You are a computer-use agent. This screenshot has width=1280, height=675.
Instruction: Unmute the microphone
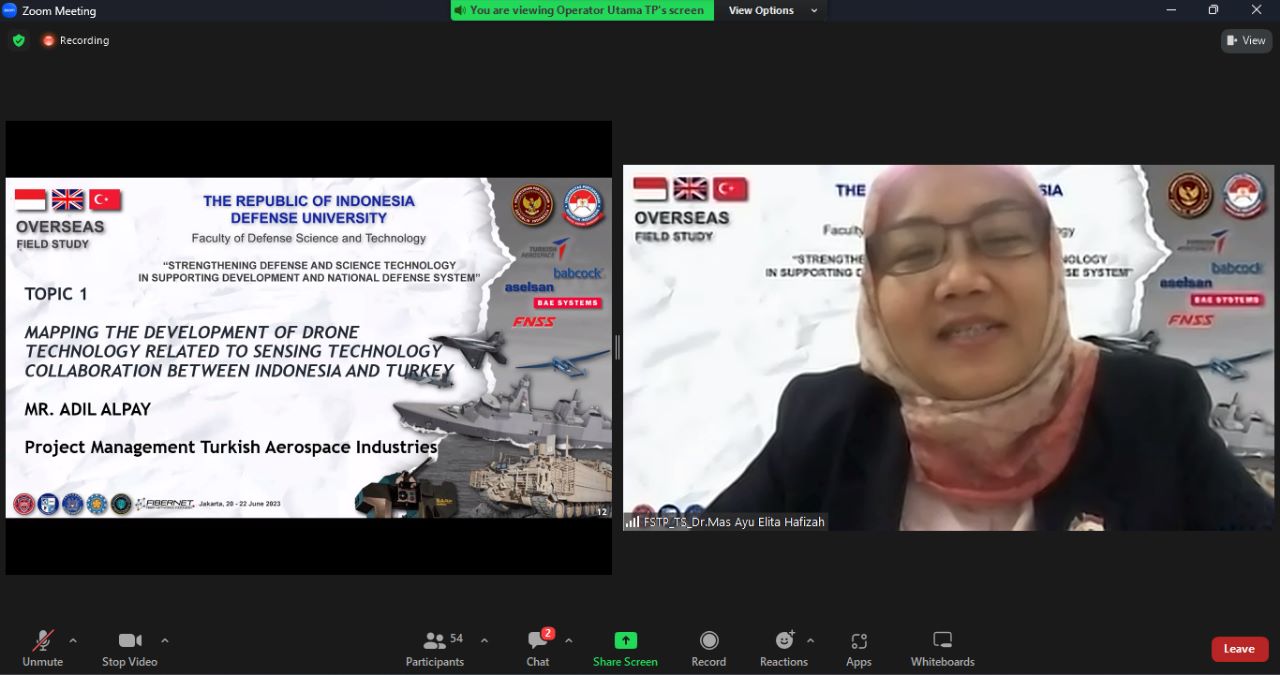click(x=42, y=648)
